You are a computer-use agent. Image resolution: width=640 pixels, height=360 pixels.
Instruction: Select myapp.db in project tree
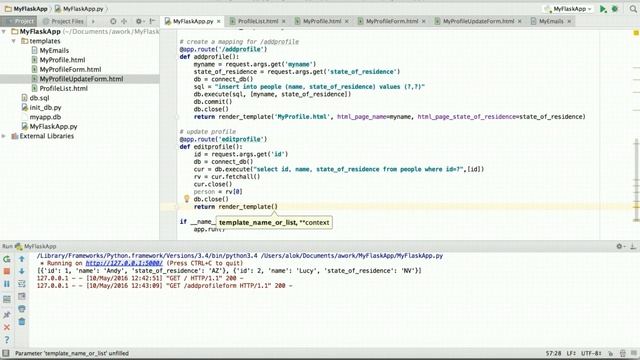45,117
